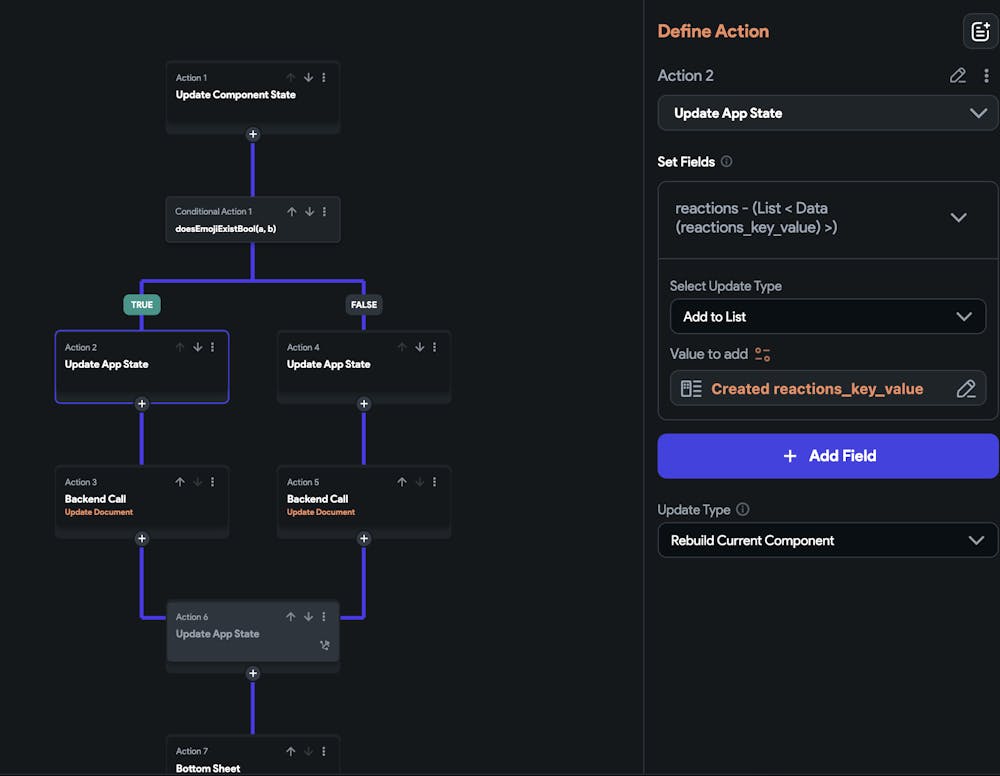Screen dimensions: 1000x776
Task: Click the TRUE branch label
Action: point(142,305)
